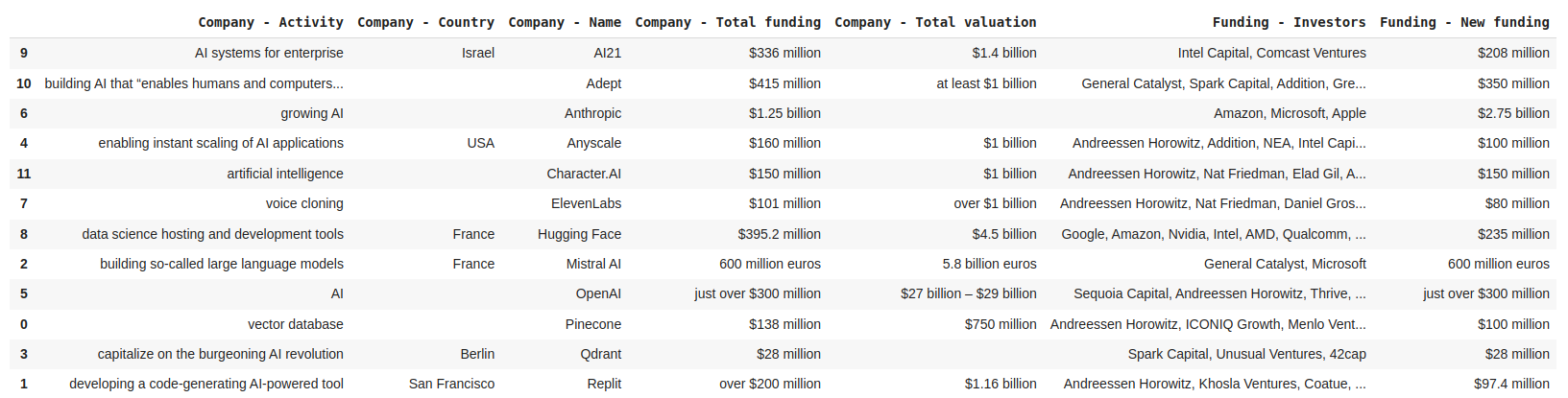Select the 'Amazon, Microsoft, Apple' investors cell
This screenshot has height=398, width=1568.
tap(1290, 113)
